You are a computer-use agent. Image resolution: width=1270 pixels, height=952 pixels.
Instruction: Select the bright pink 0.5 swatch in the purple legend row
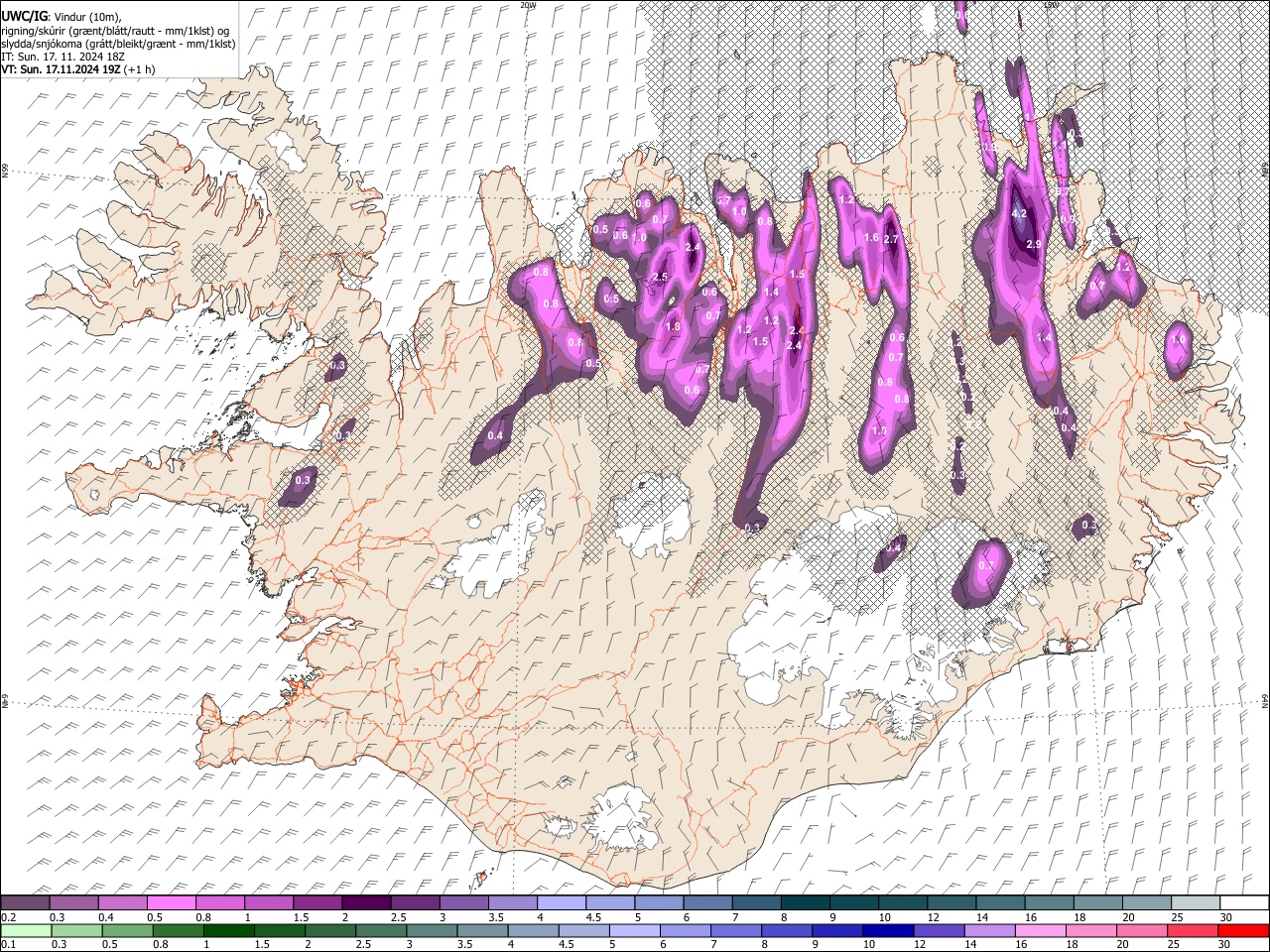172,902
